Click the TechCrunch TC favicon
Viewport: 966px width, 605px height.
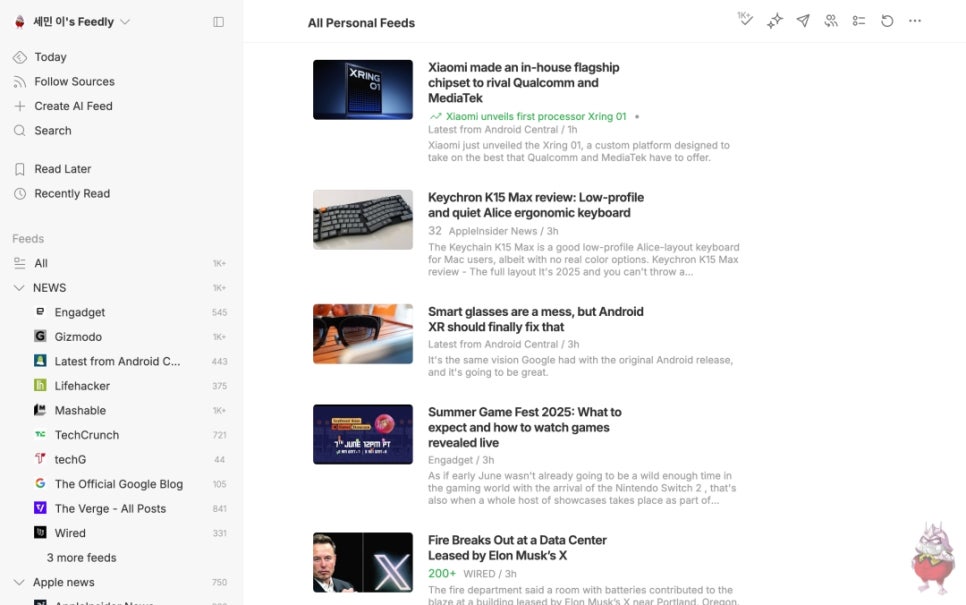[40, 434]
